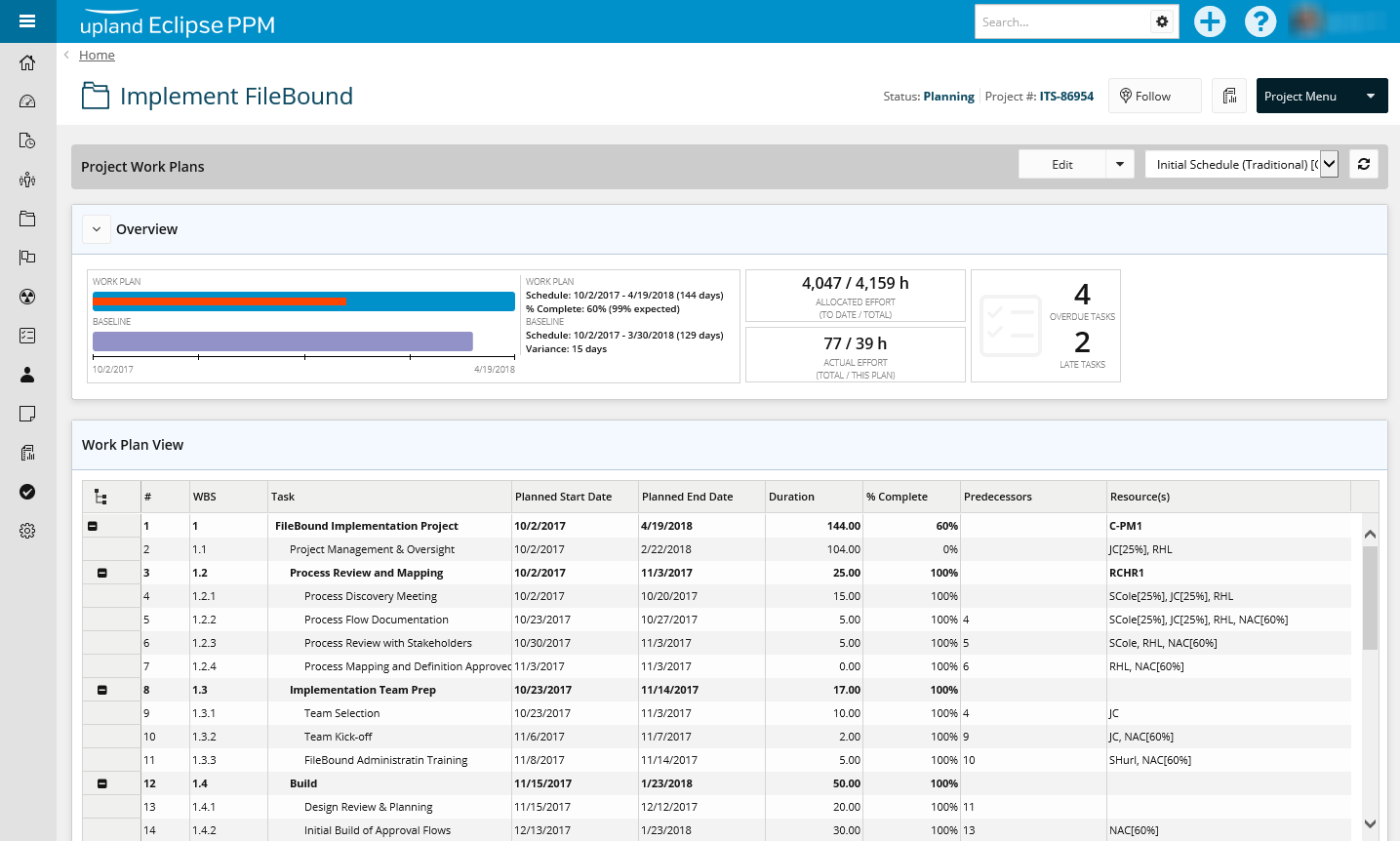Open the help question mark icon
1400x841 pixels.
click(x=1260, y=21)
